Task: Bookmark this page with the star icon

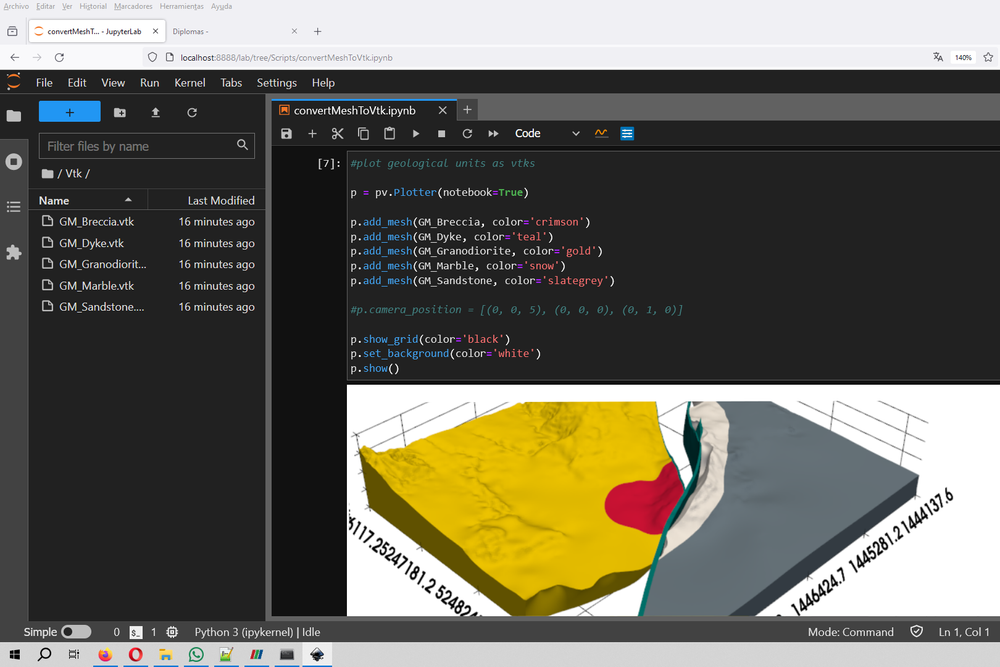Action: [988, 57]
